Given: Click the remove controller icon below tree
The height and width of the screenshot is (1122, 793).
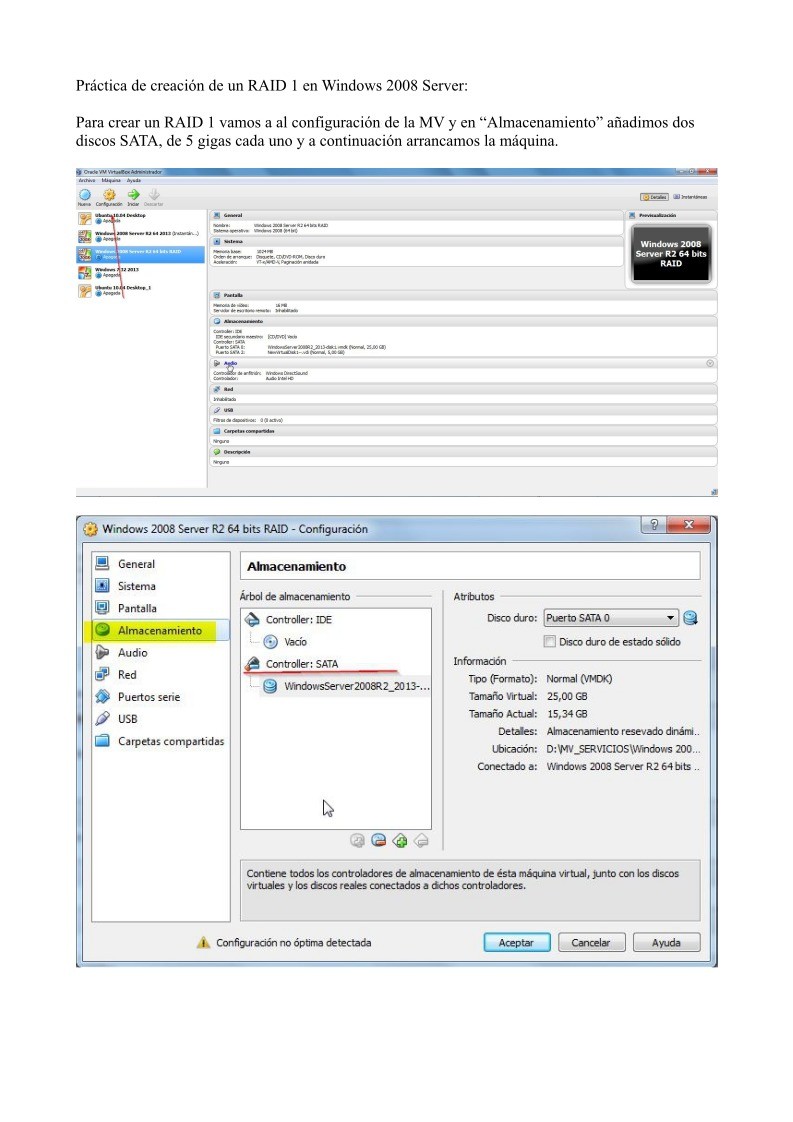Looking at the screenshot, I should tap(422, 841).
